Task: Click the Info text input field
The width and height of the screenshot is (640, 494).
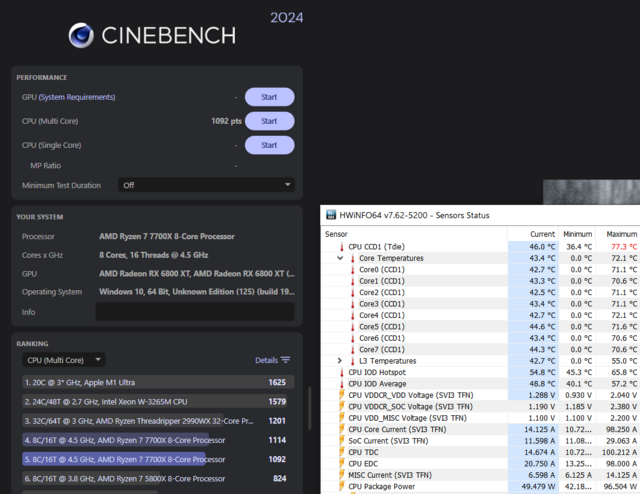Action: coord(195,312)
